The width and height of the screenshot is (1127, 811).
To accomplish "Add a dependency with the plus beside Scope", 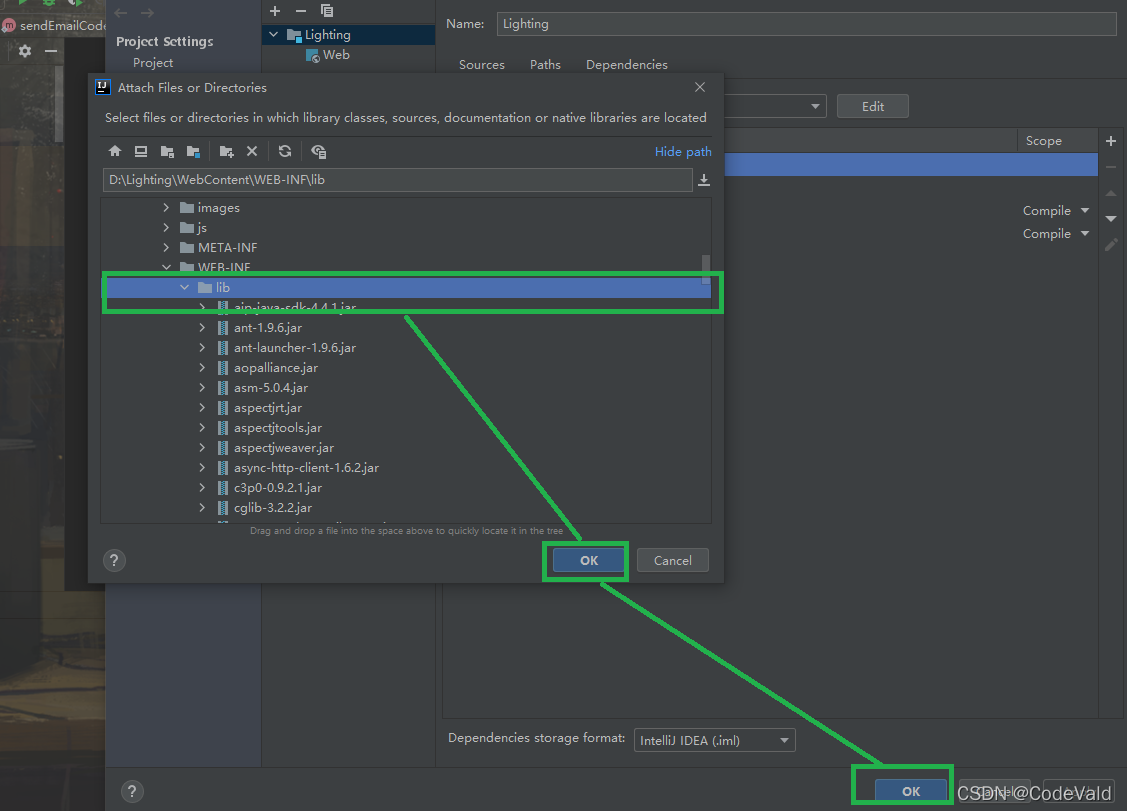I will pos(1111,141).
